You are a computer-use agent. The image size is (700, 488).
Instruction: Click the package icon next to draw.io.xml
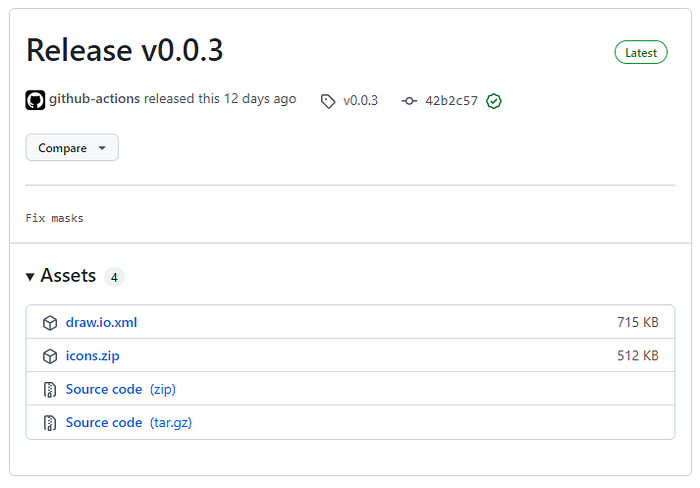(x=50, y=323)
